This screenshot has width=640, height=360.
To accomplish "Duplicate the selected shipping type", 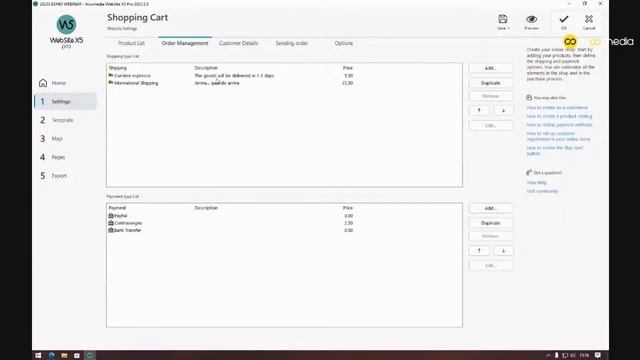I will [x=491, y=83].
